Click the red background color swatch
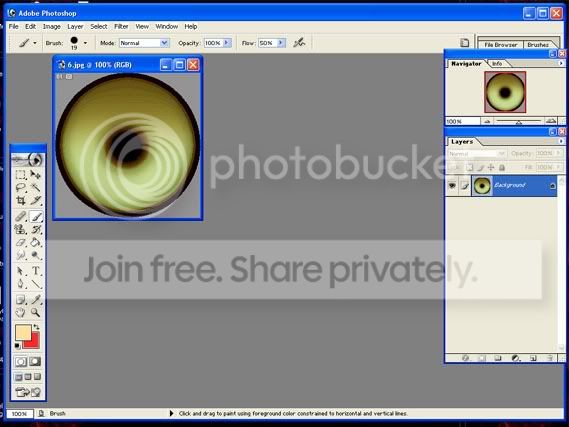569x427 pixels. 34,342
